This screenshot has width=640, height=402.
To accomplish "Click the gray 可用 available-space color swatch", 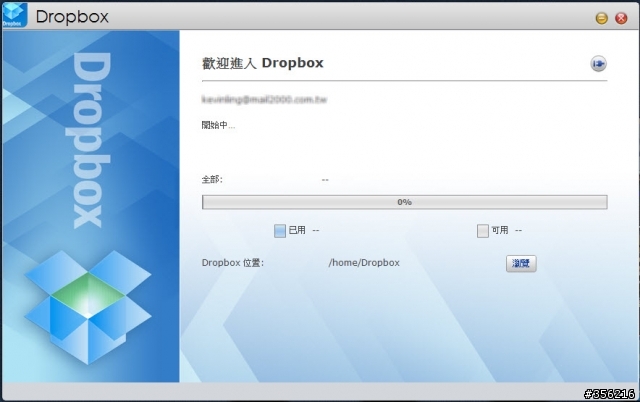I will point(482,231).
